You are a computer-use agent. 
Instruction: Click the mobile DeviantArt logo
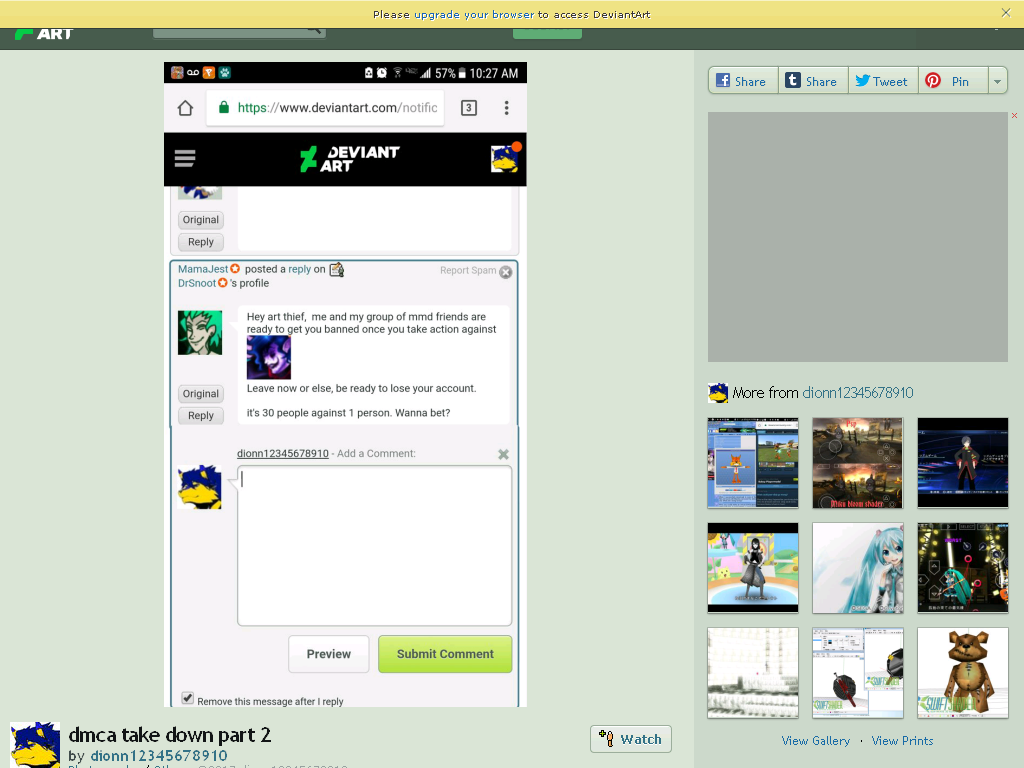[349, 159]
